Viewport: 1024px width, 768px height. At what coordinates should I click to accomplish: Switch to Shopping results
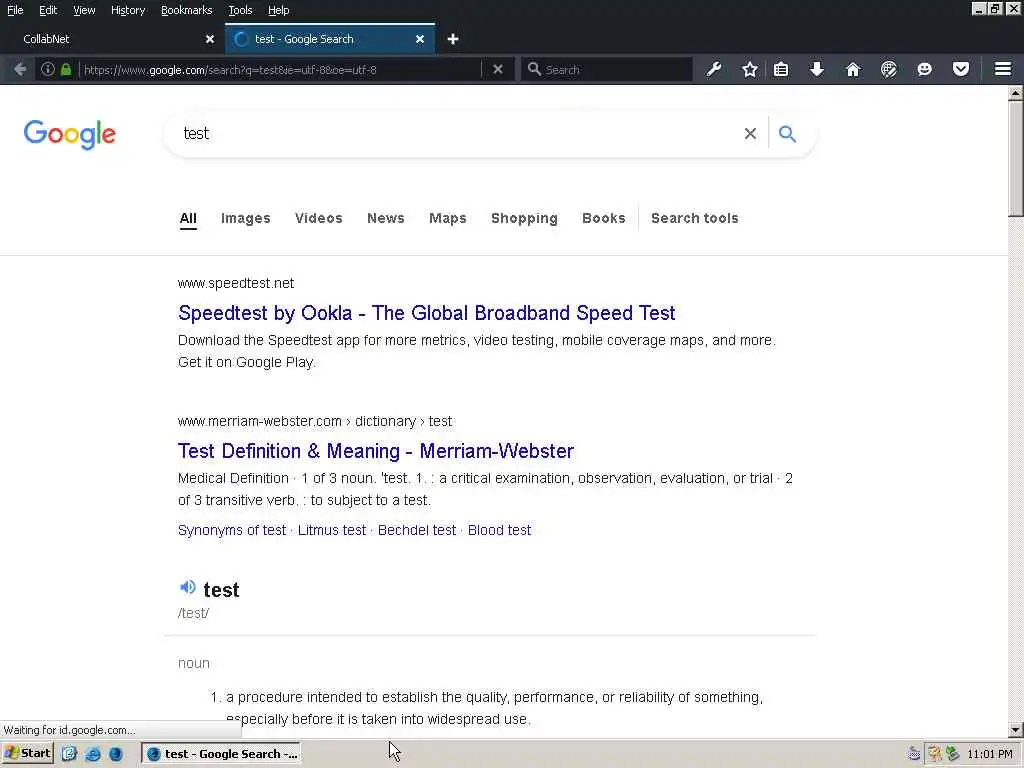click(x=524, y=218)
